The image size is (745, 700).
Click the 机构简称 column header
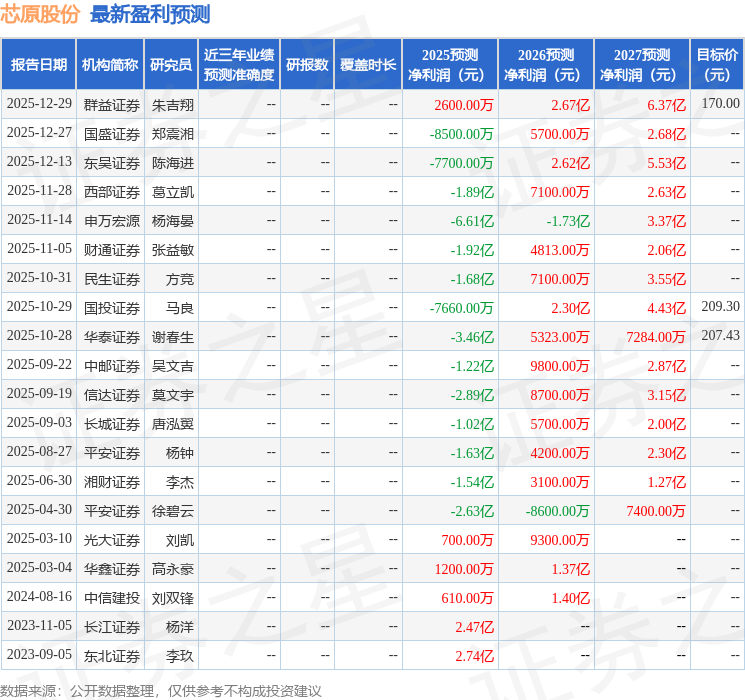tap(110, 65)
